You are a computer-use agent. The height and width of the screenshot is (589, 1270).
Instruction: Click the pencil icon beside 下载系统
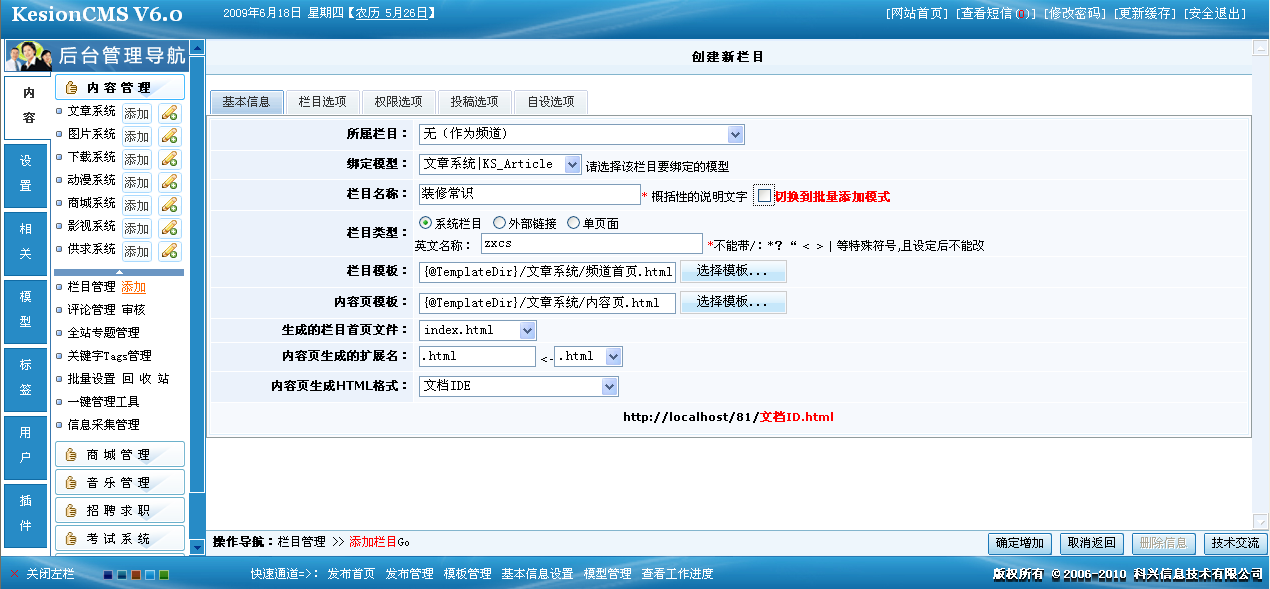tap(170, 159)
